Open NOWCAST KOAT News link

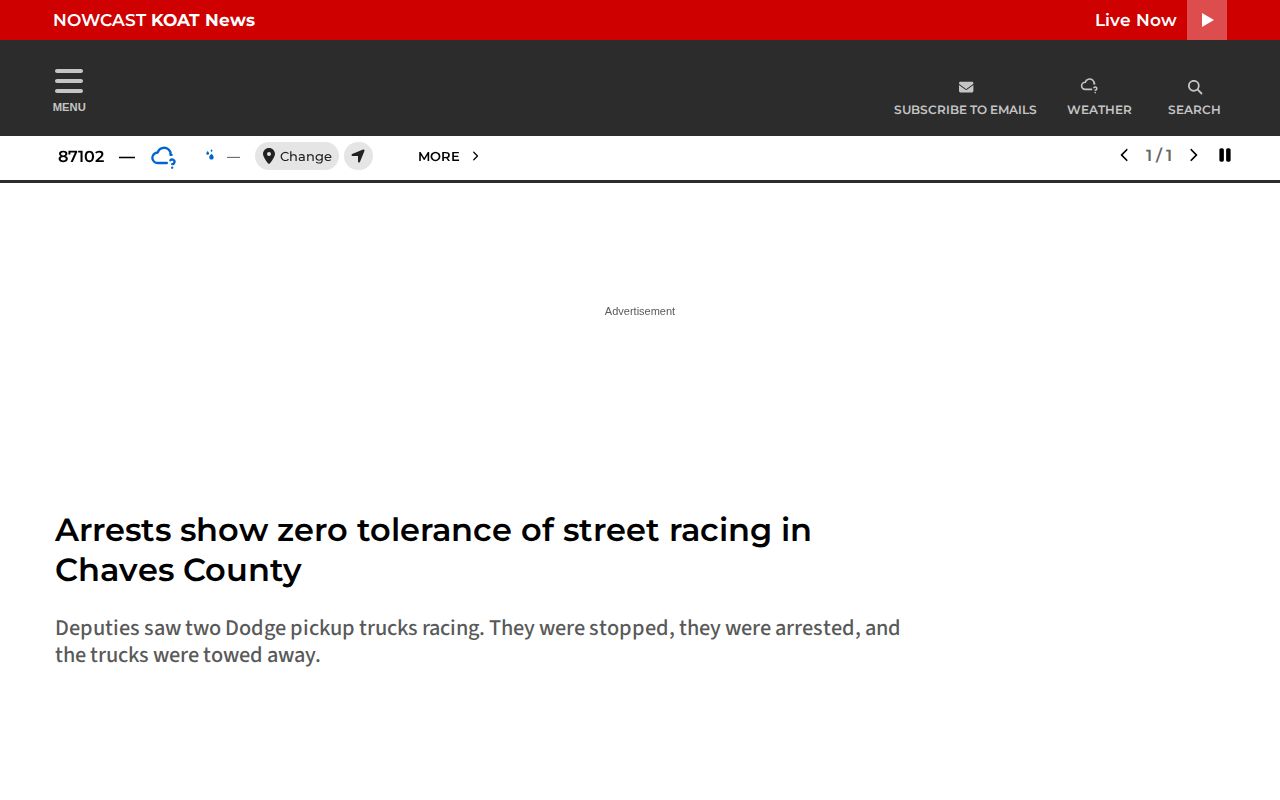coord(154,20)
